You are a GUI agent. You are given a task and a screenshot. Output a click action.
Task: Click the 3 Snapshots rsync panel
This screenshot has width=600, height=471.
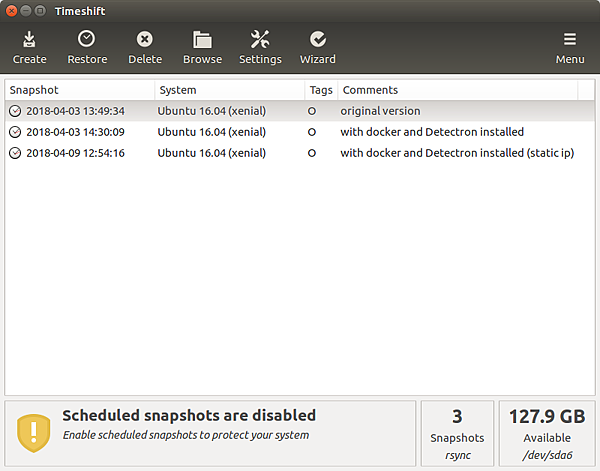[457, 433]
